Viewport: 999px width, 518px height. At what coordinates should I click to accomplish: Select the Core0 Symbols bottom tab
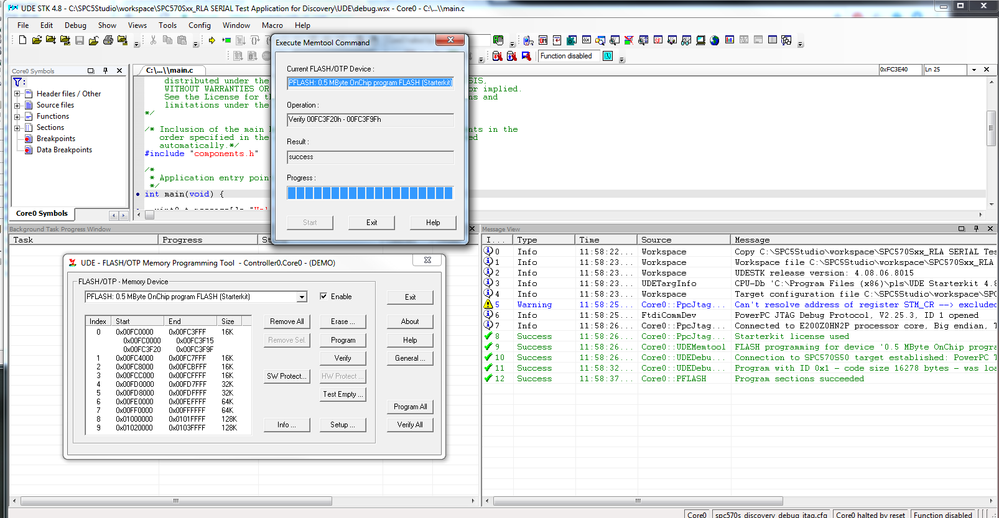[42, 213]
